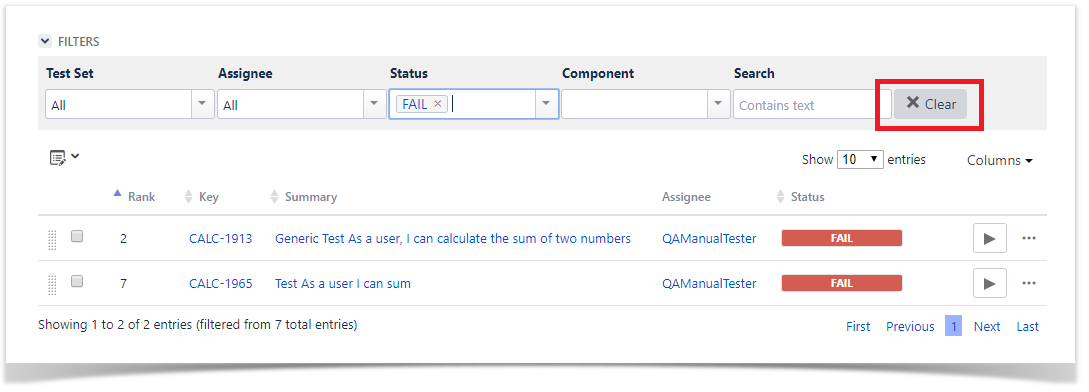Select the checkbox for CALC-1913 row
Image resolution: width=1089 pixels, height=392 pixels.
[77, 236]
